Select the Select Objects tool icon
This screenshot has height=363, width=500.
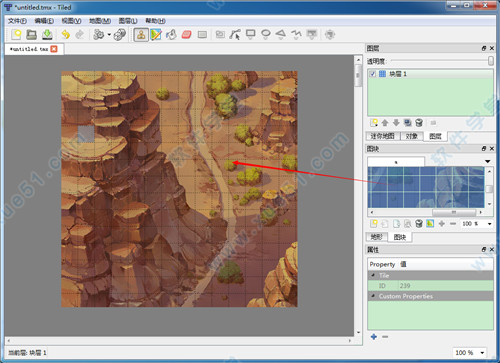[x=220, y=34]
